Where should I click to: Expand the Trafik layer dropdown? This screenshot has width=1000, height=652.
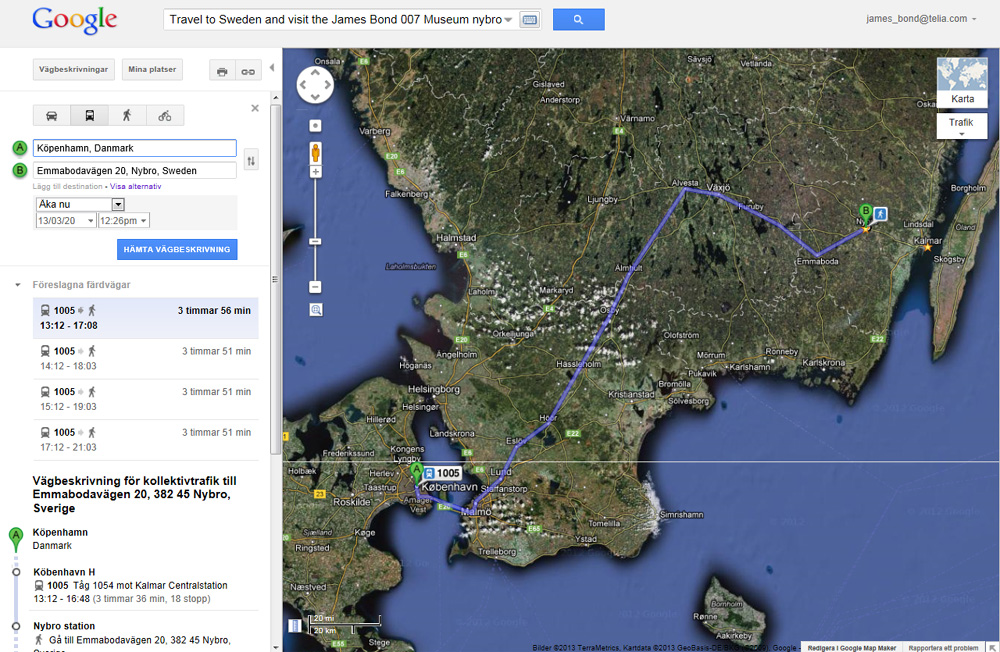click(962, 127)
